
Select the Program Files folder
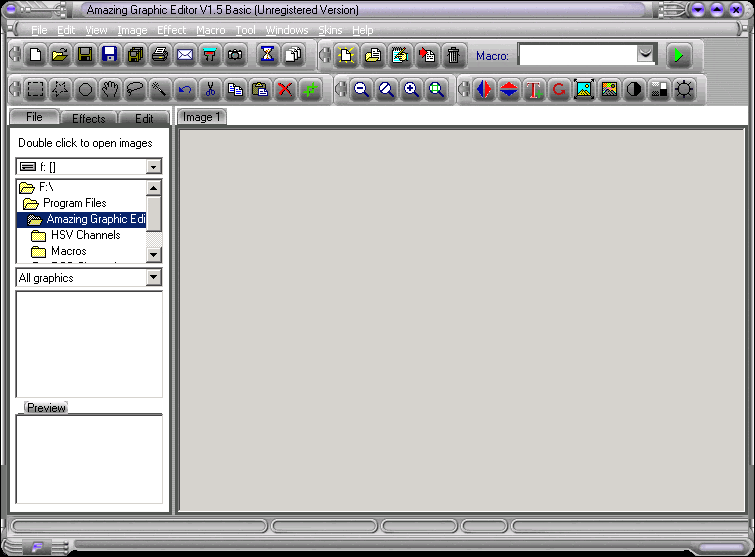coord(75,203)
